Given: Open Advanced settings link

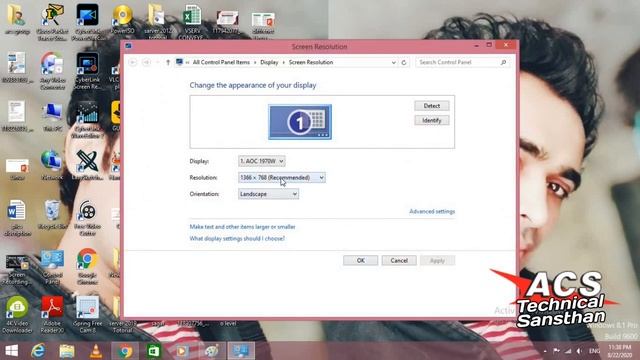Looking at the screenshot, I should point(432,211).
